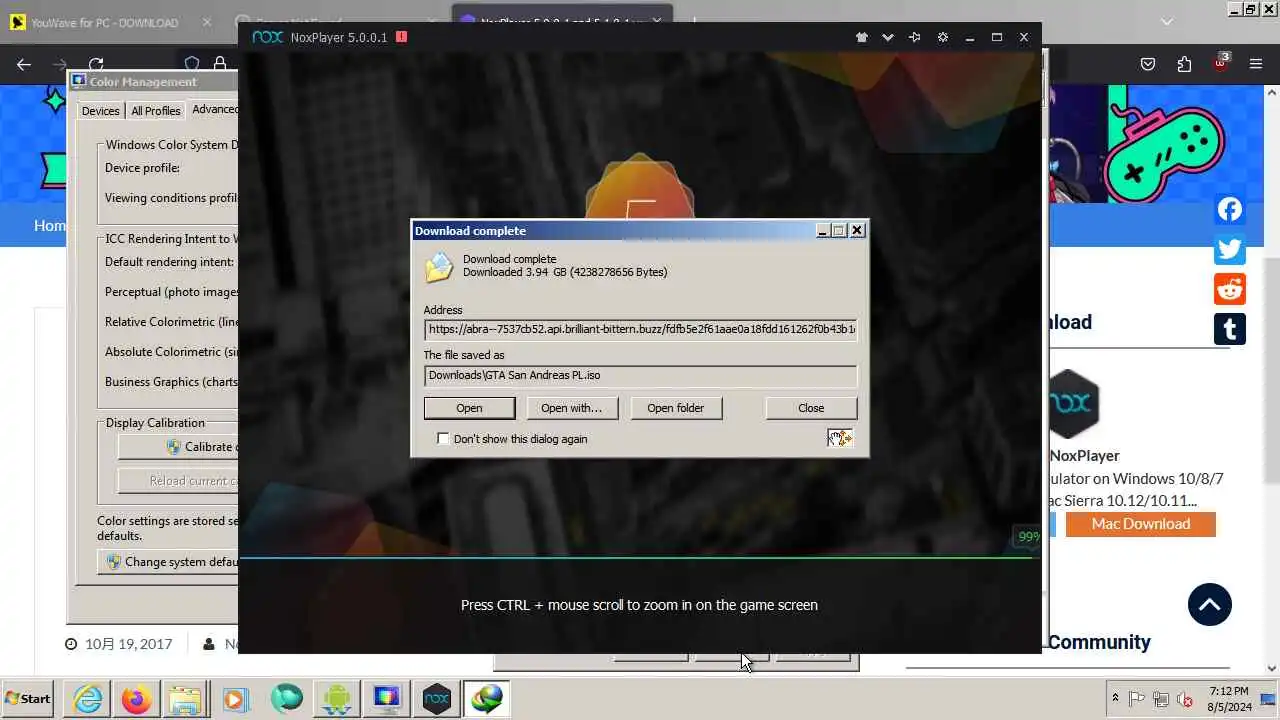This screenshot has height=720, width=1280.
Task: Click browser page vertical scrollbar down arrow
Action: (1271, 668)
